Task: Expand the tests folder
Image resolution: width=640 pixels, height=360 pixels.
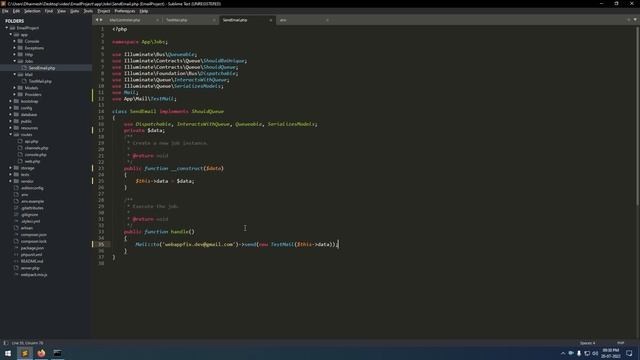Action: pyautogui.click(x=11, y=175)
